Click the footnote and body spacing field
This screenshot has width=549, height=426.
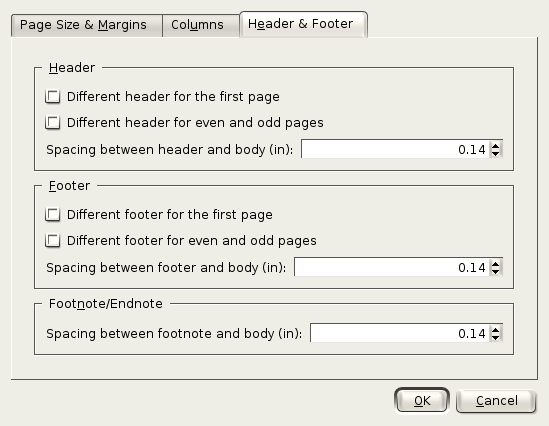click(x=399, y=333)
